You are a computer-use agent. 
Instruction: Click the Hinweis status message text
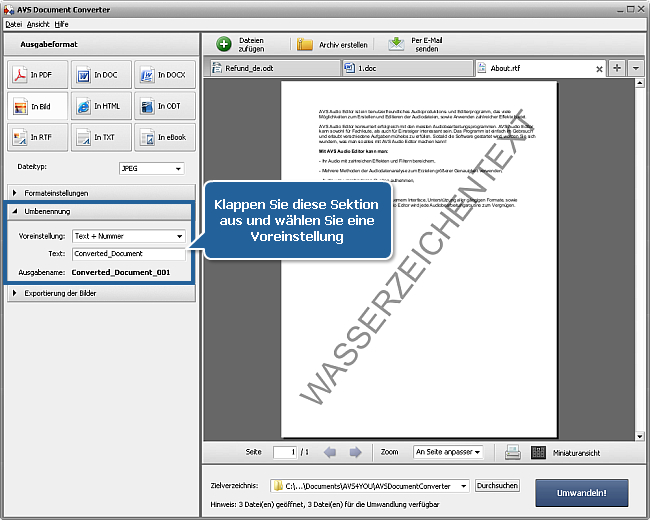(325, 504)
